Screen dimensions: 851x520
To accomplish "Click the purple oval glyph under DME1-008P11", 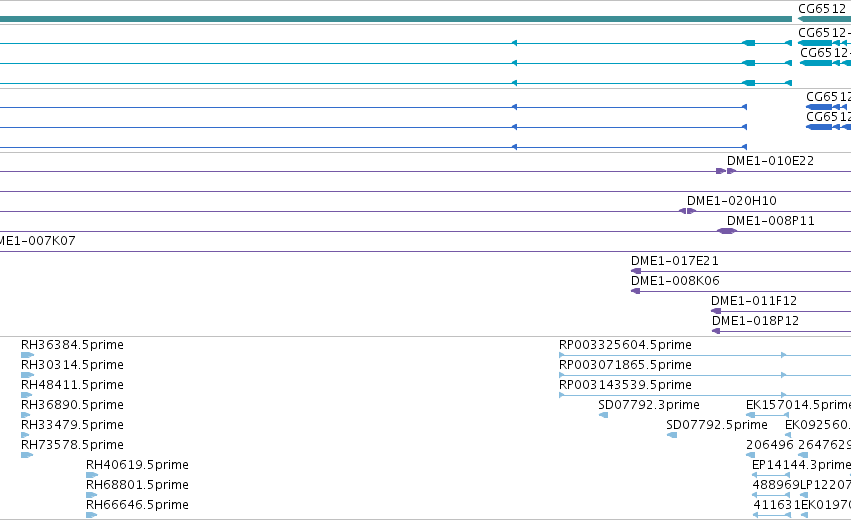I will pyautogui.click(x=727, y=231).
